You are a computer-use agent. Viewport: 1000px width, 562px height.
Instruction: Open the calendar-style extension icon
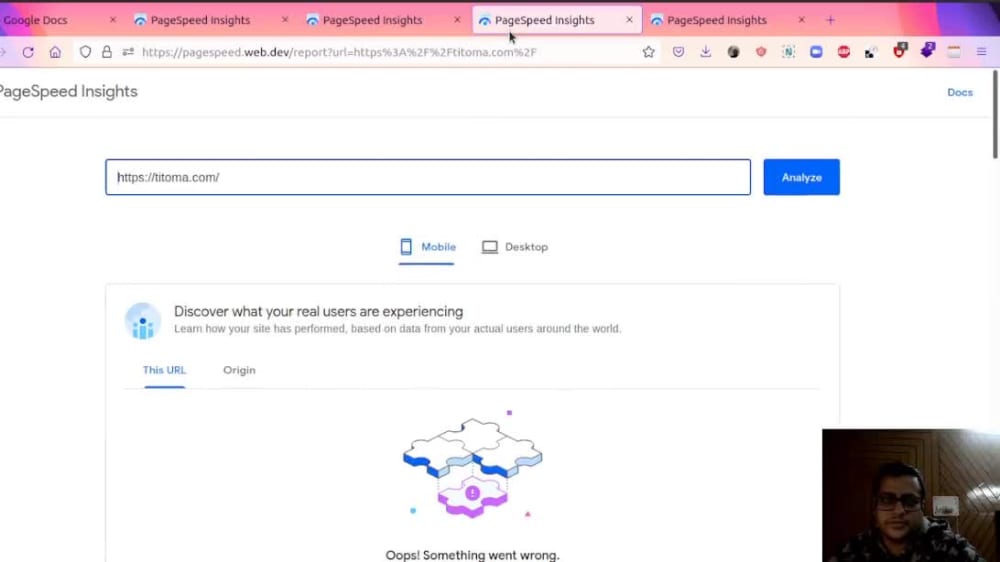click(x=954, y=52)
